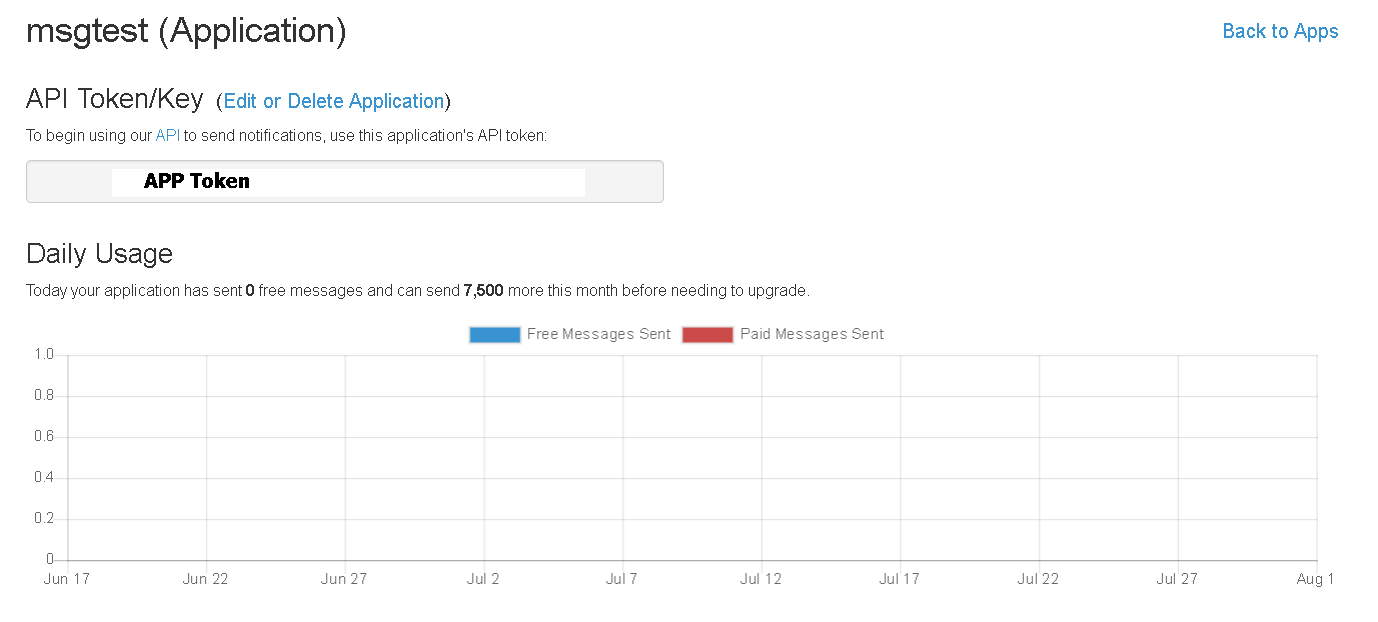Image resolution: width=1378 pixels, height=622 pixels.
Task: Click the Free Messages Sent legend label
Action: point(599,334)
